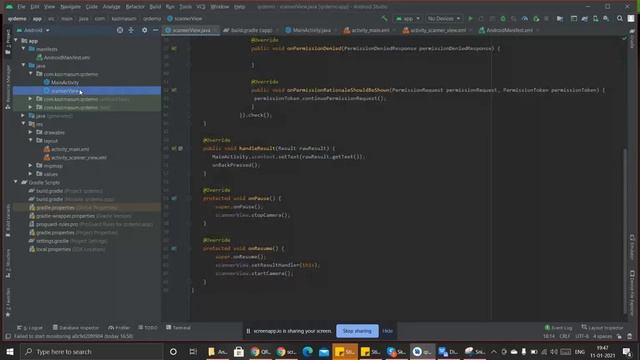Open the Mail app from taskbar
Screen dimensions: 640x360
324,351
